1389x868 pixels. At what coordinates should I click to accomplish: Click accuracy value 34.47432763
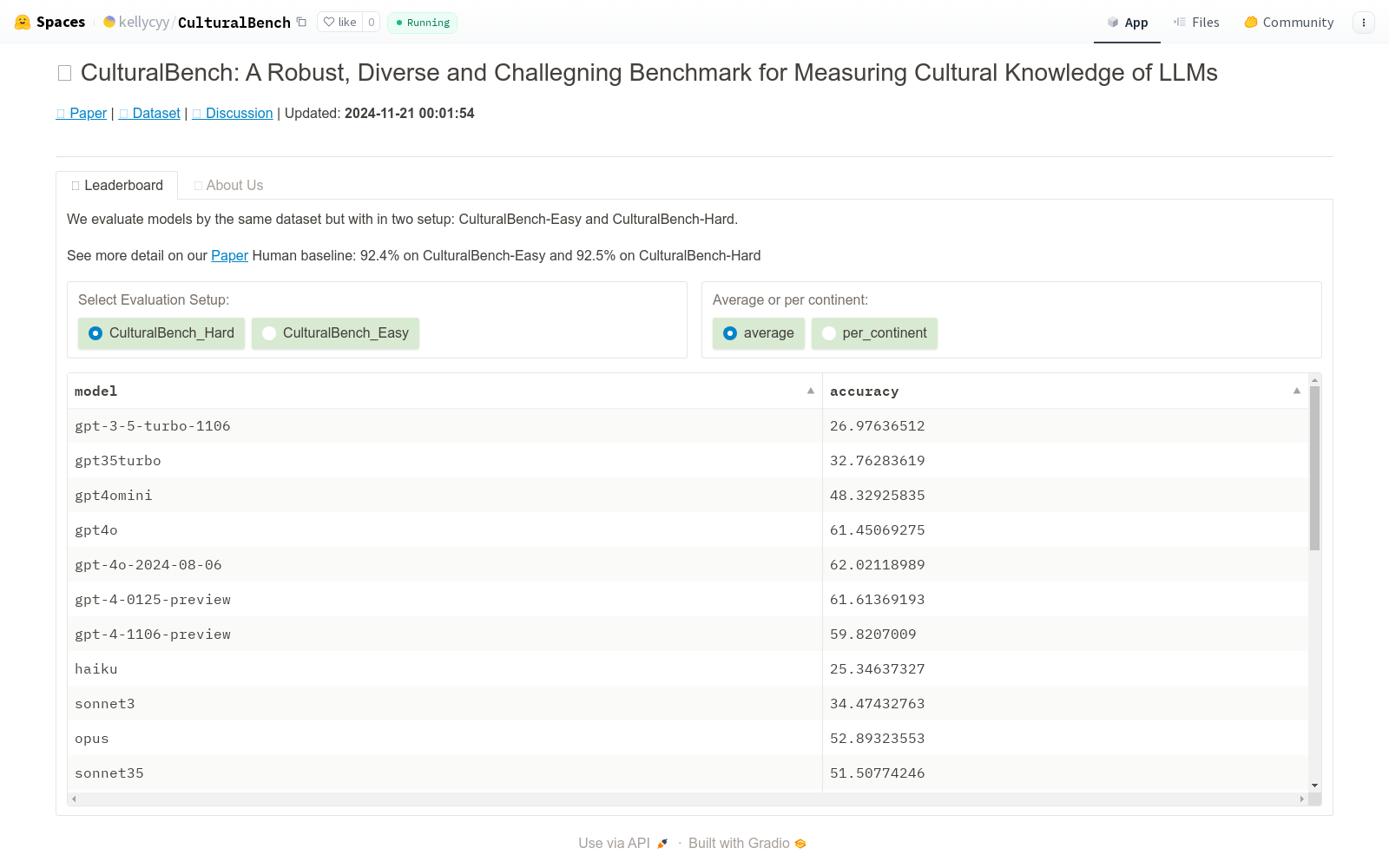pyautogui.click(x=877, y=704)
